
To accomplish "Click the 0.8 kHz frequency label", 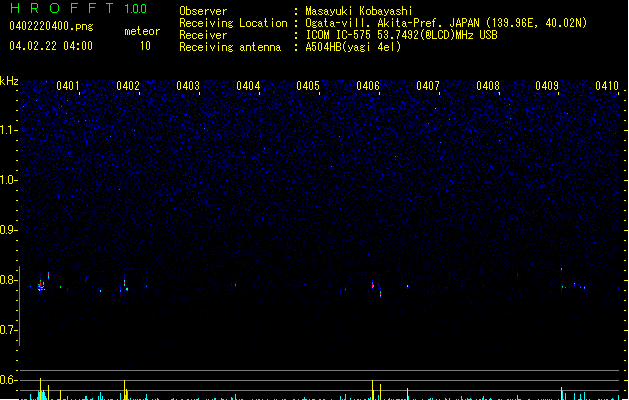I will (x=9, y=280).
